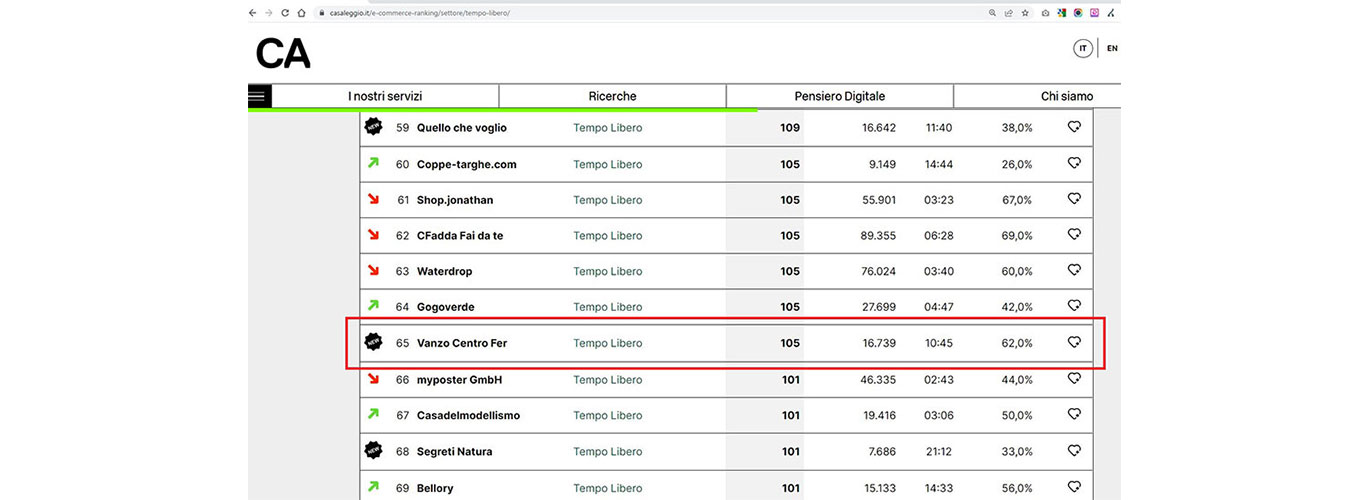Click Tempo Libero link for myposter GmbH
This screenshot has width=1370, height=500.
pyautogui.click(x=607, y=380)
